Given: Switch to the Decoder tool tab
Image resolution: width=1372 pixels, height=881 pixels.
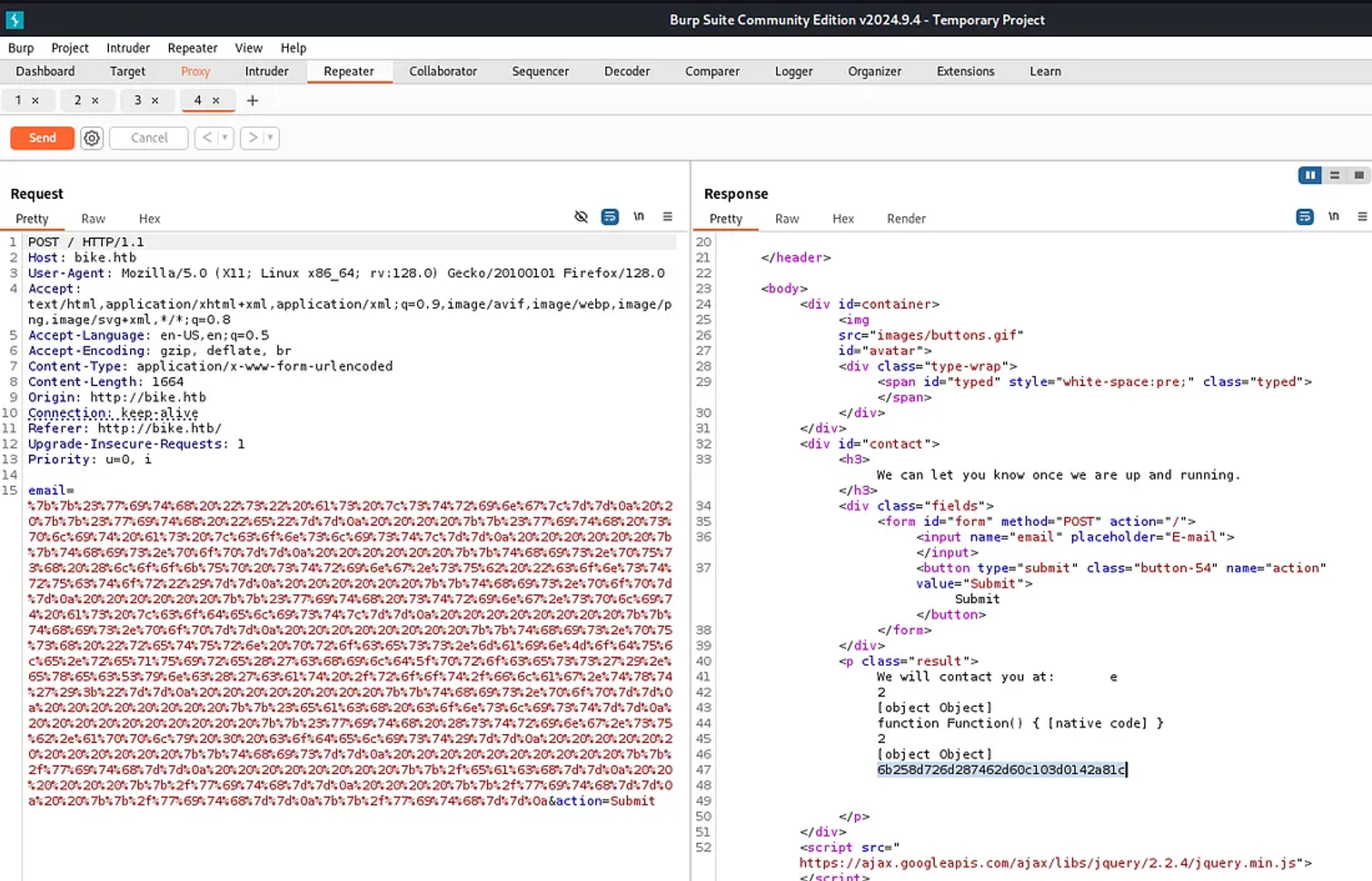Looking at the screenshot, I should click(627, 71).
